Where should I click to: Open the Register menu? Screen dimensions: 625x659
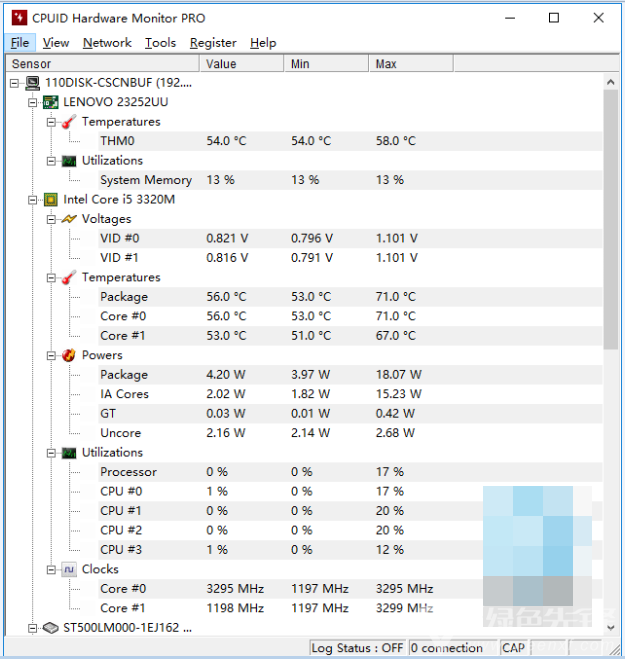pos(213,43)
